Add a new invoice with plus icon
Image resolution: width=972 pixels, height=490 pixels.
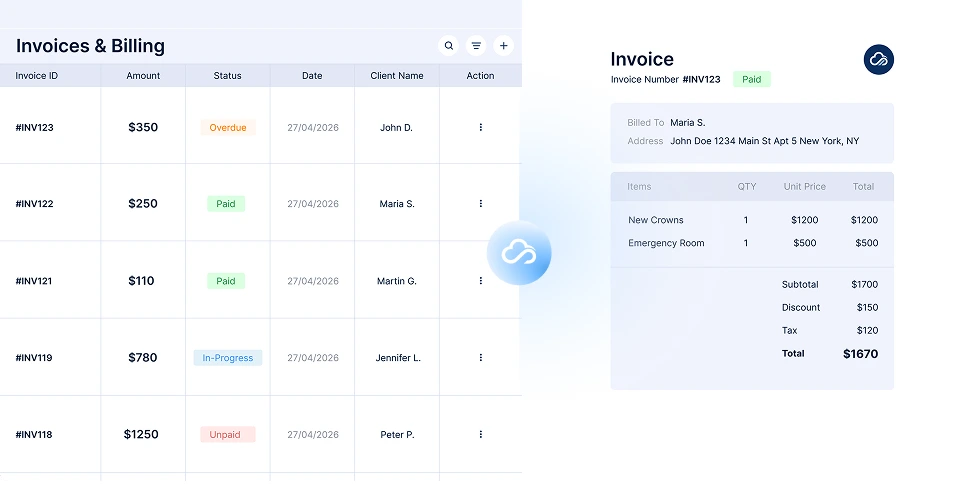tap(503, 45)
